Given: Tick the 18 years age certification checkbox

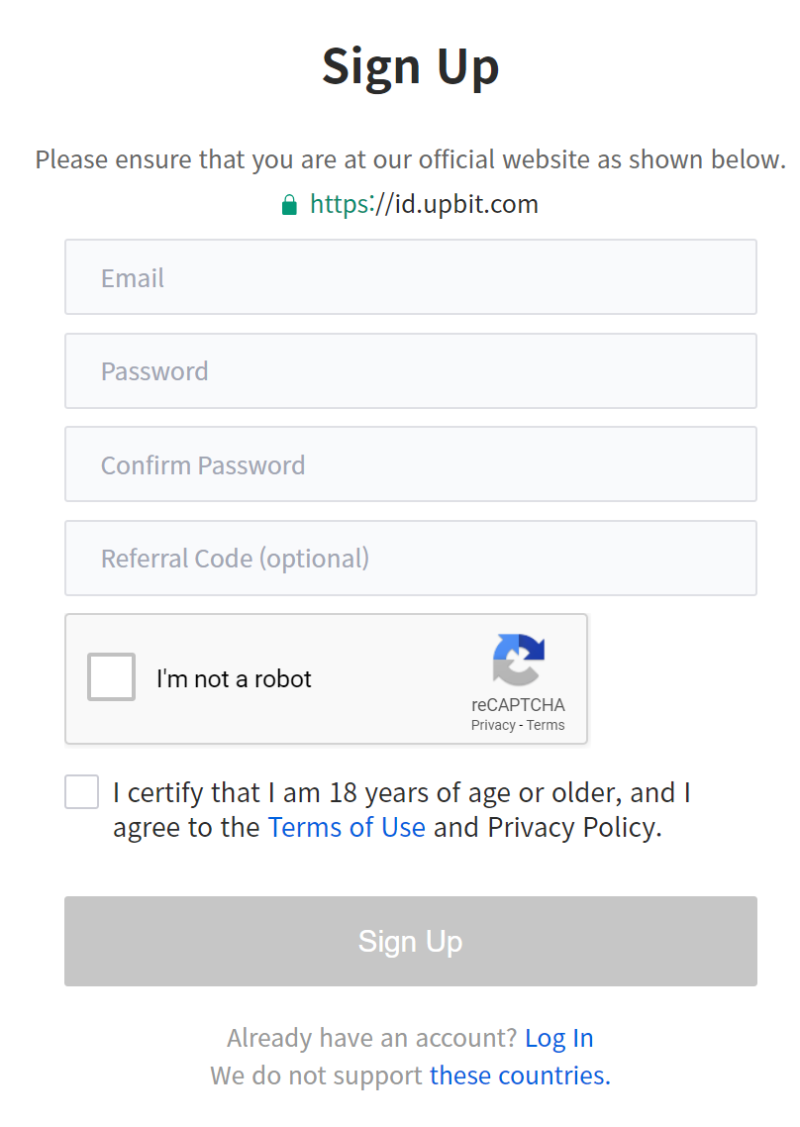Looking at the screenshot, I should pos(82,792).
